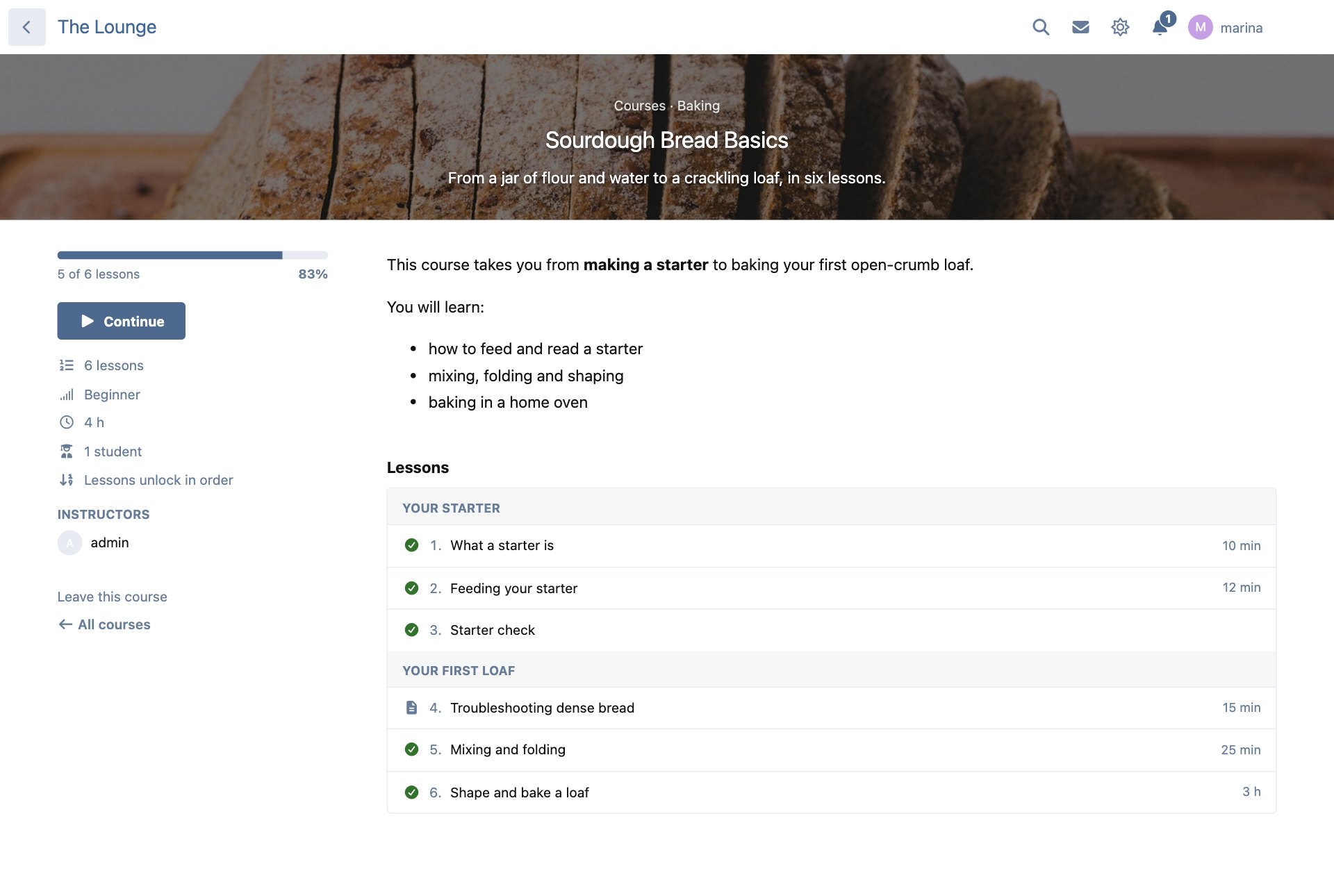1334x896 pixels.
Task: Open the messages envelope icon
Action: click(x=1080, y=27)
